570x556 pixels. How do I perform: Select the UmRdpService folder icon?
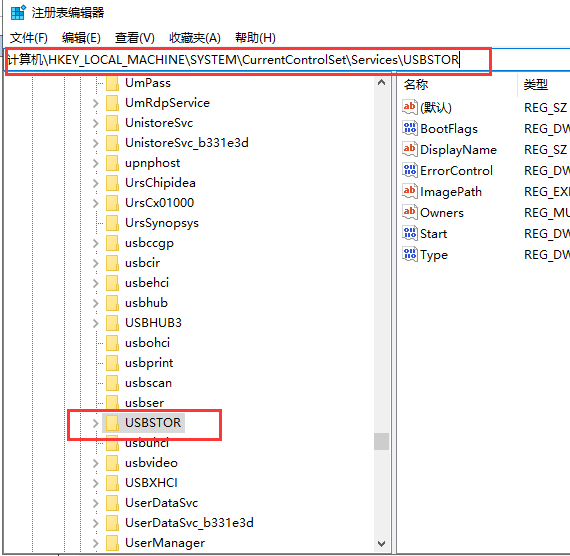pos(112,103)
